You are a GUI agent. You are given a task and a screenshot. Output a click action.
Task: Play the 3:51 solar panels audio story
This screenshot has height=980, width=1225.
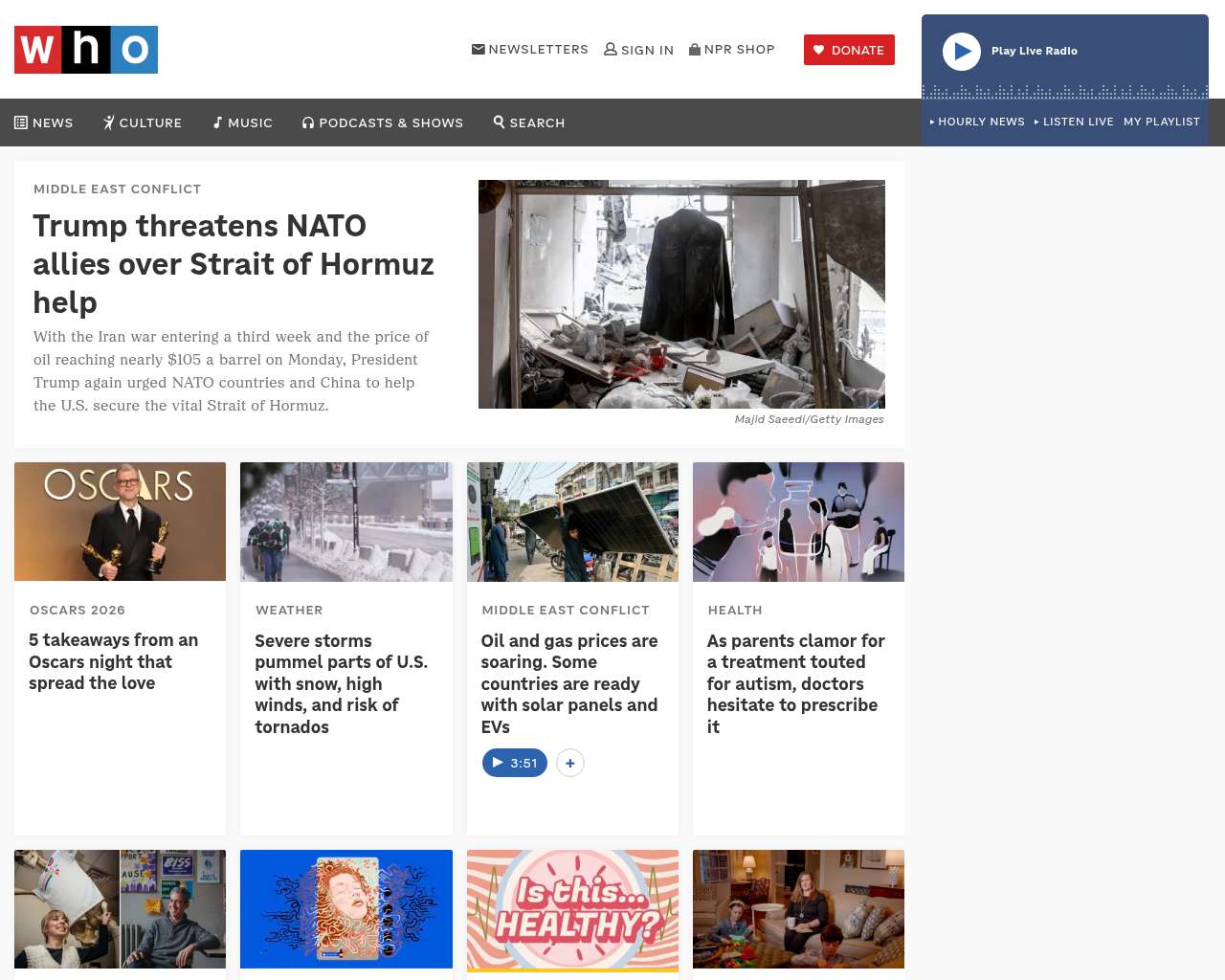[x=515, y=763]
